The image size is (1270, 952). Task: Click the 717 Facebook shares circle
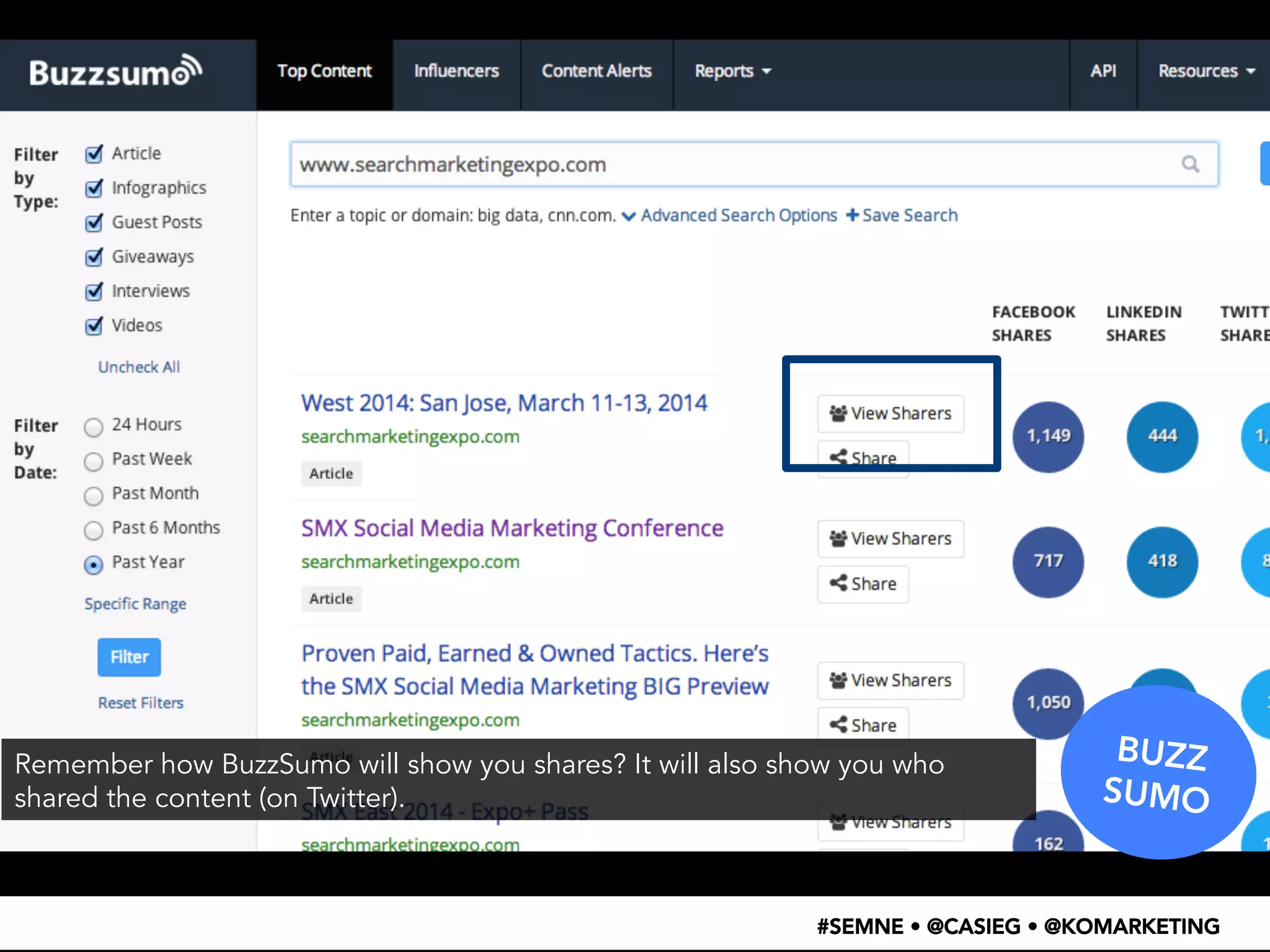(x=1048, y=562)
